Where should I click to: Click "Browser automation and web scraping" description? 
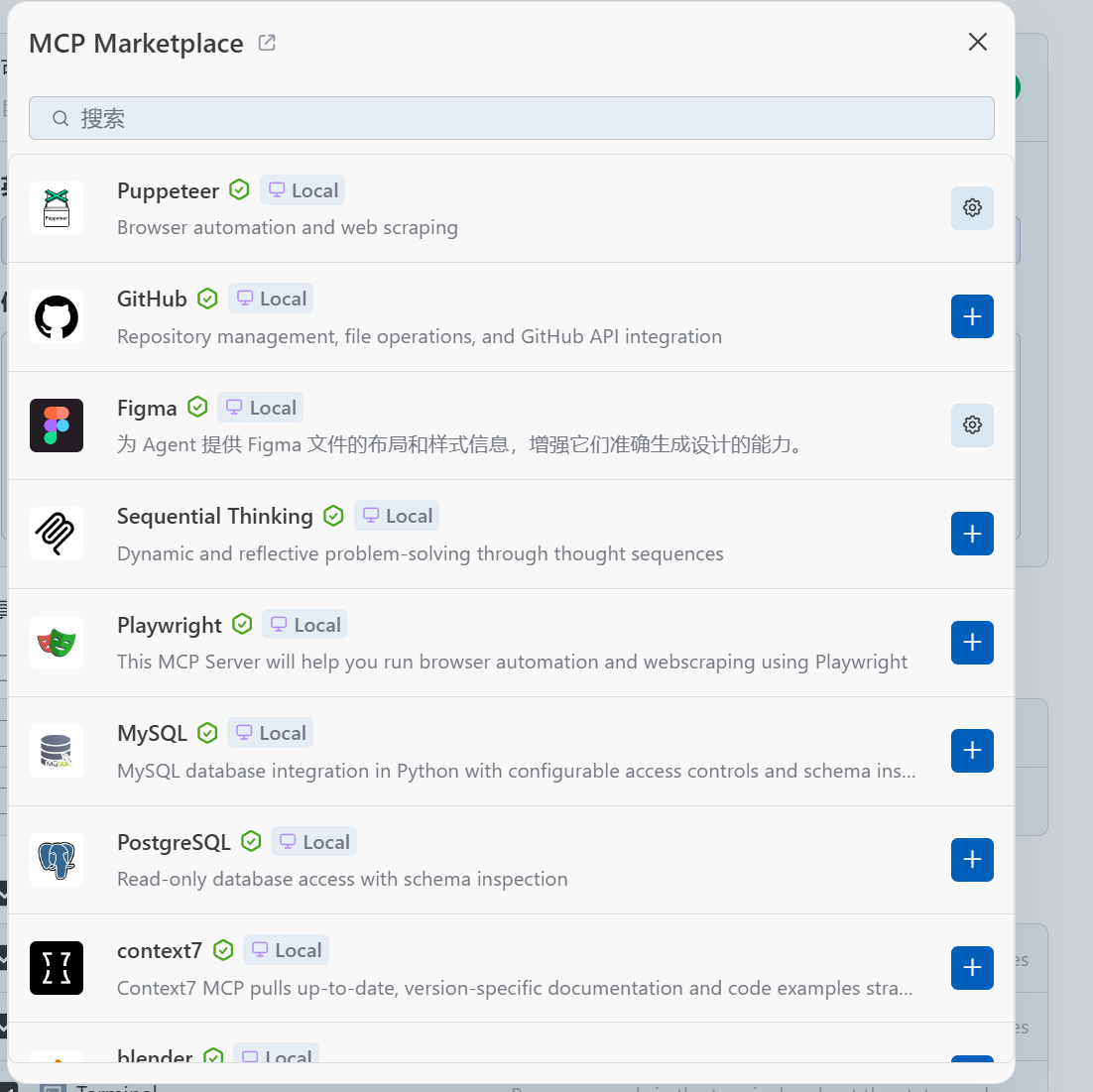(x=288, y=227)
